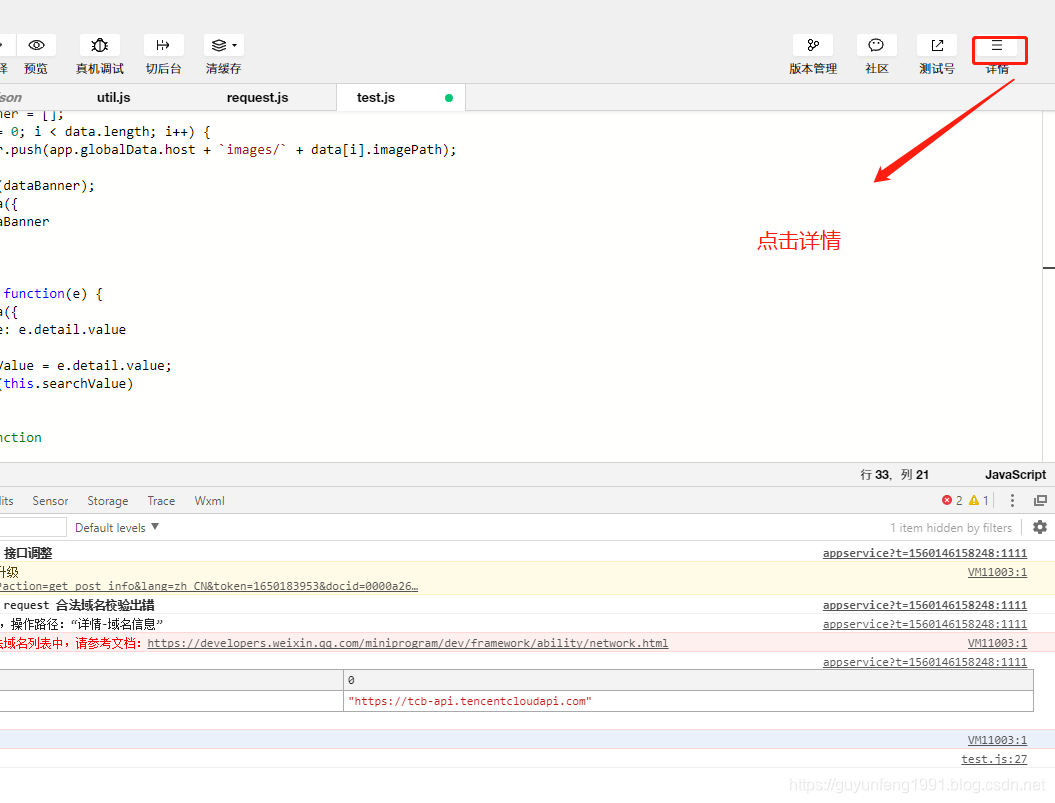This screenshot has height=803, width=1055.
Task: Click the yellow warning count indicator
Action: click(x=978, y=500)
